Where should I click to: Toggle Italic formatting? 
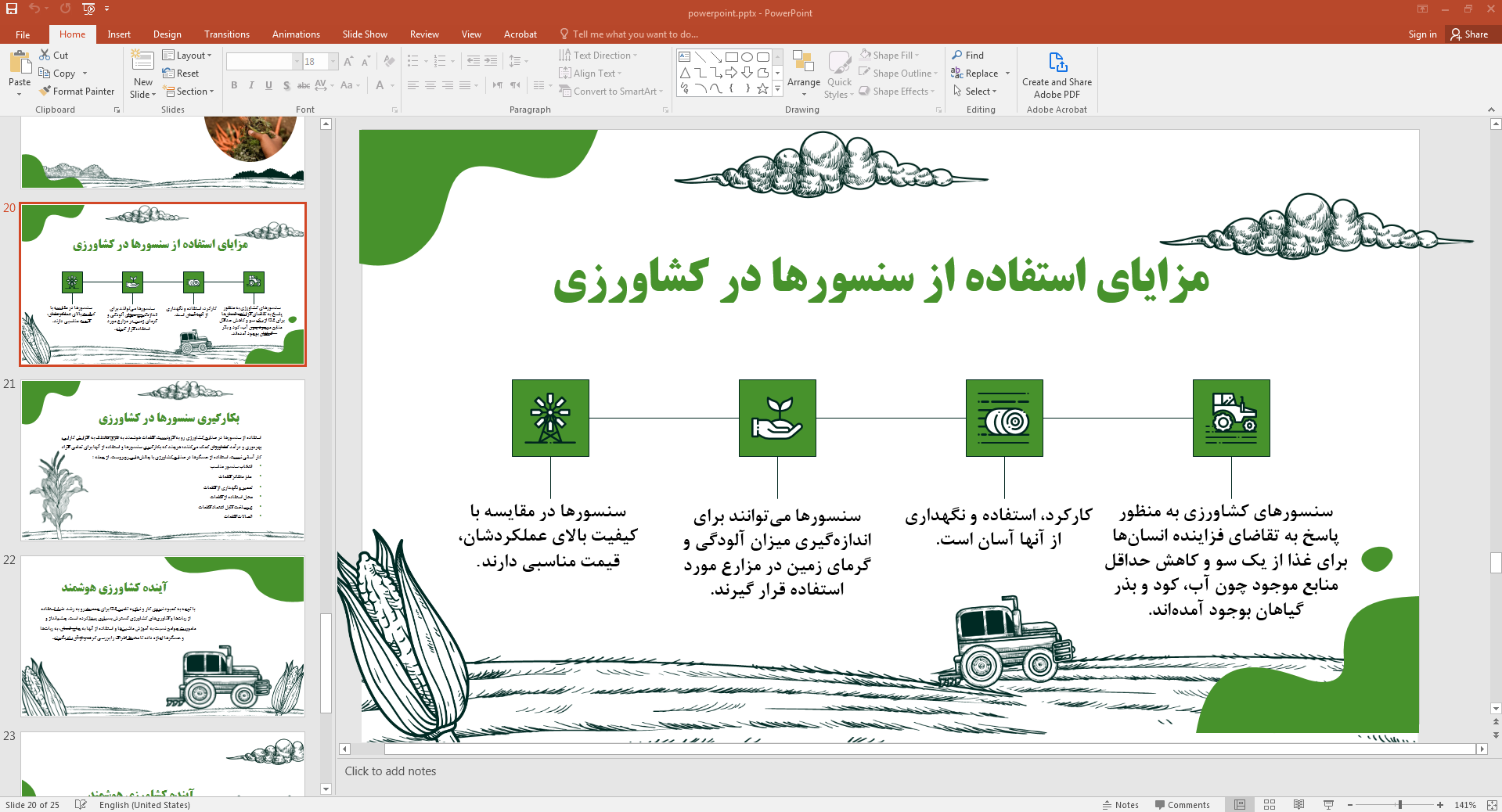click(x=251, y=85)
